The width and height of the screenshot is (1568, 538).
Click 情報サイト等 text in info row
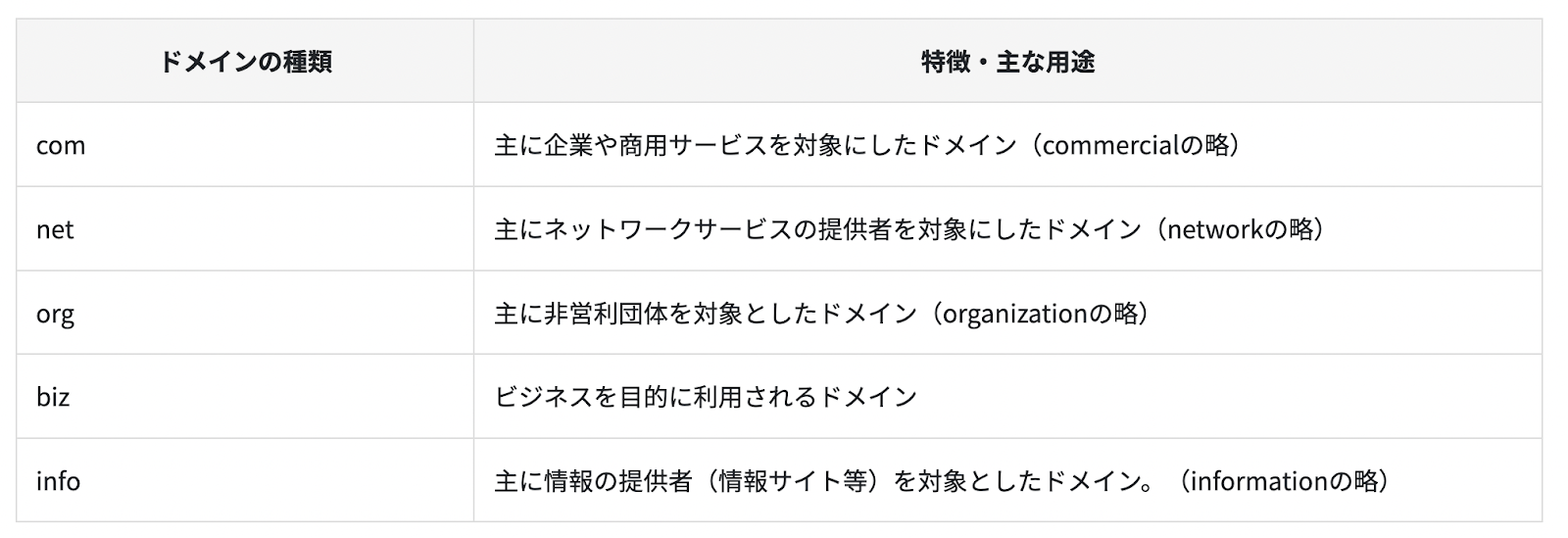(792, 481)
